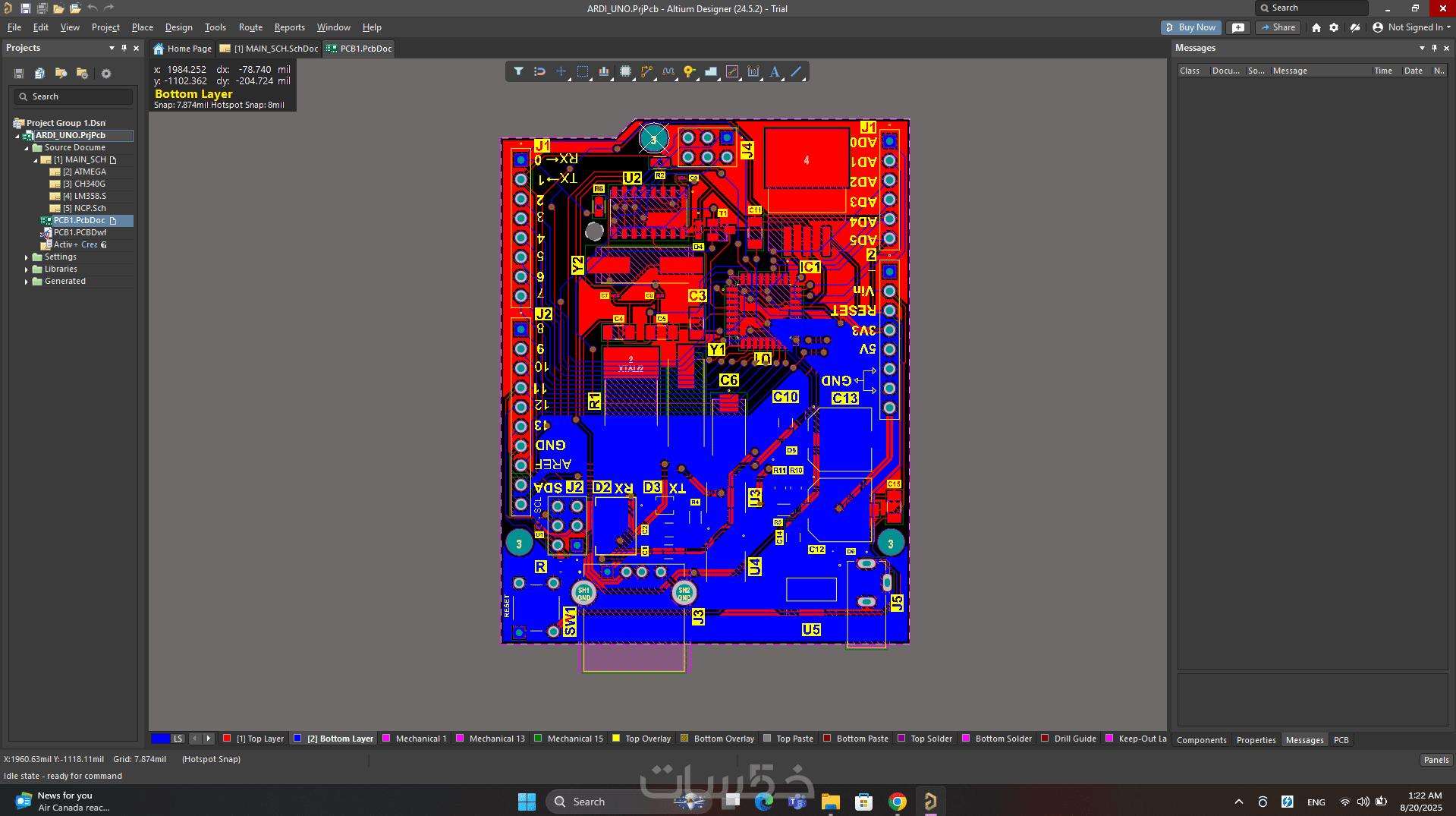Click the folder with gear icon in Projects panel

pos(82,74)
